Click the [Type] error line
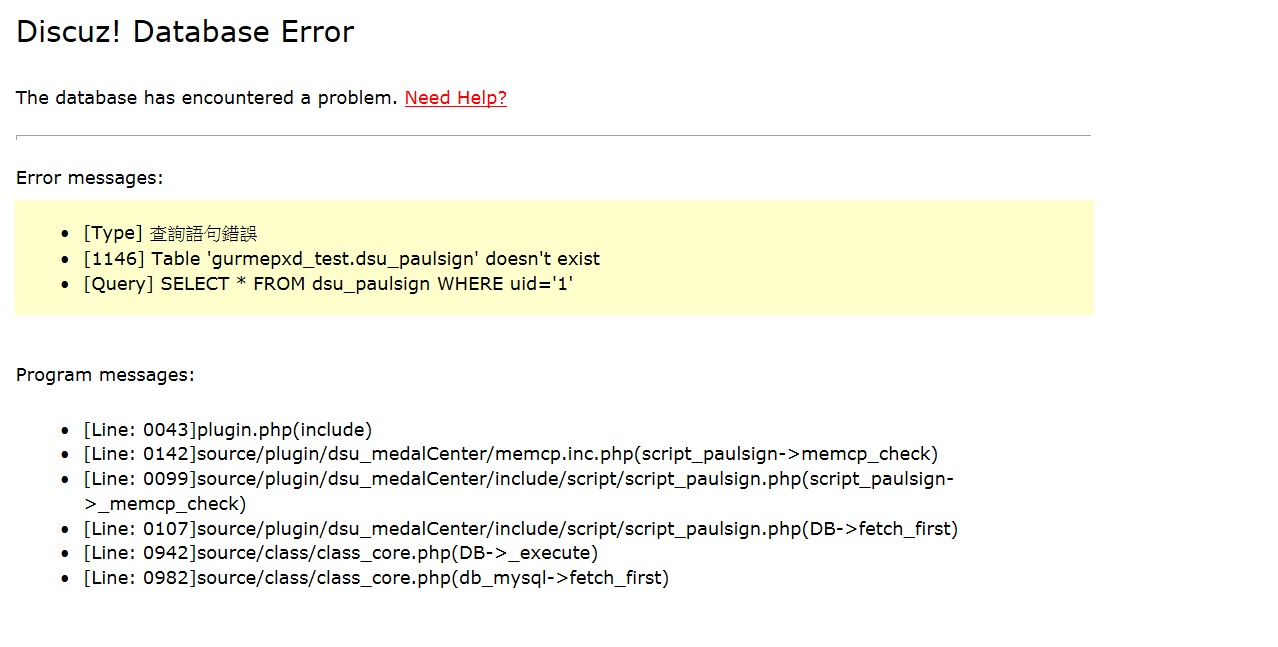Viewport: 1278px width, 647px height. tap(170, 233)
